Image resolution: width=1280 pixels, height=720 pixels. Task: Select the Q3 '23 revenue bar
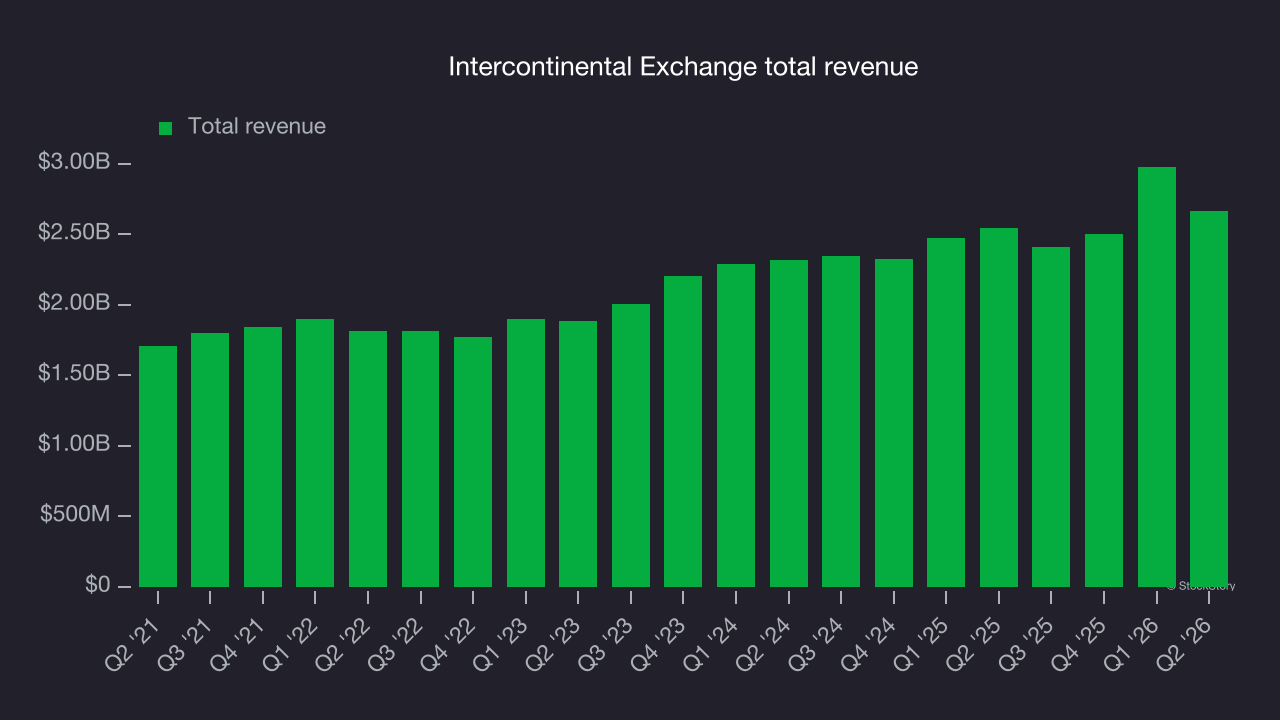pos(631,445)
